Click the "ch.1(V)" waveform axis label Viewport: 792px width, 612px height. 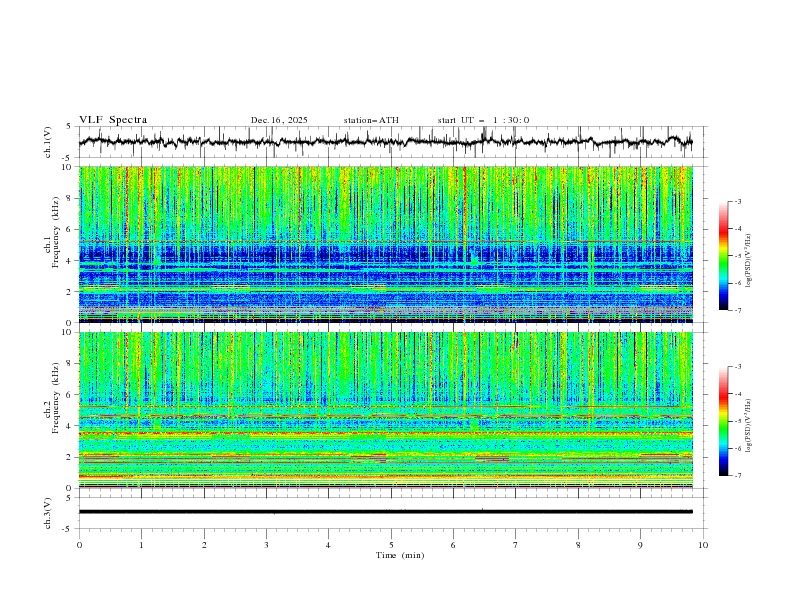(x=48, y=142)
